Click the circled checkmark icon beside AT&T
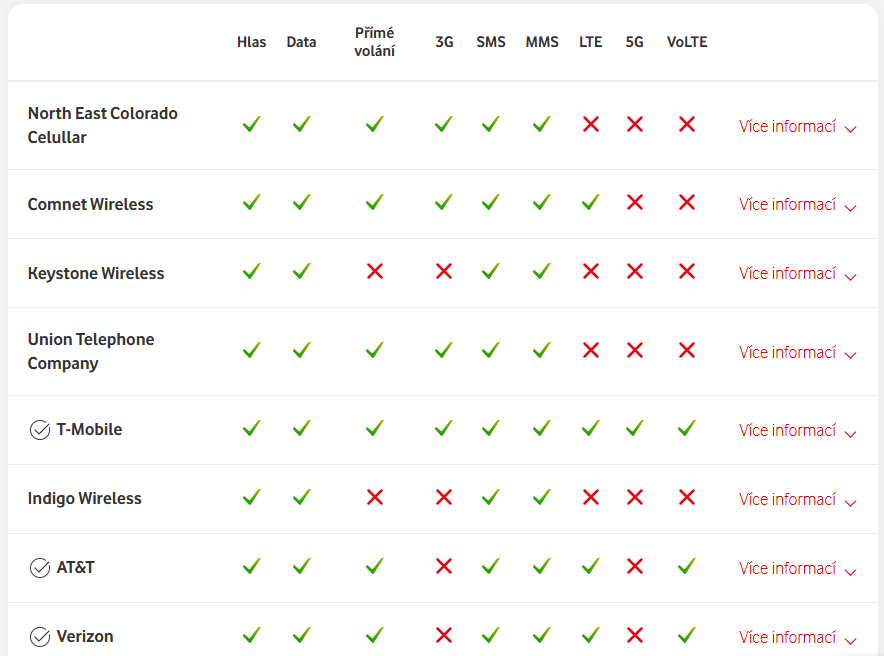Image resolution: width=884 pixels, height=656 pixels. coord(40,568)
